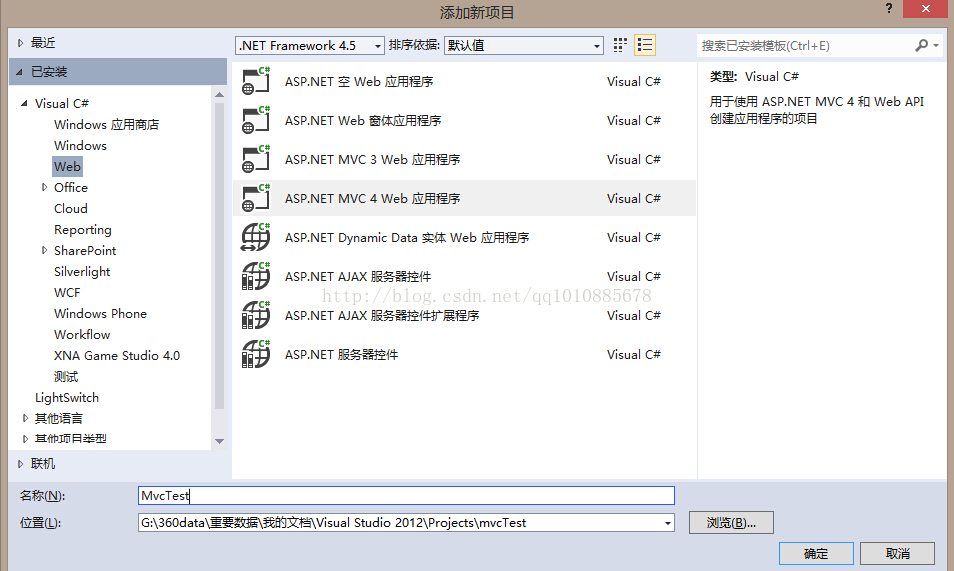Screen dimensions: 954x571
Task: Select the Workflow category
Action: pyautogui.click(x=82, y=335)
